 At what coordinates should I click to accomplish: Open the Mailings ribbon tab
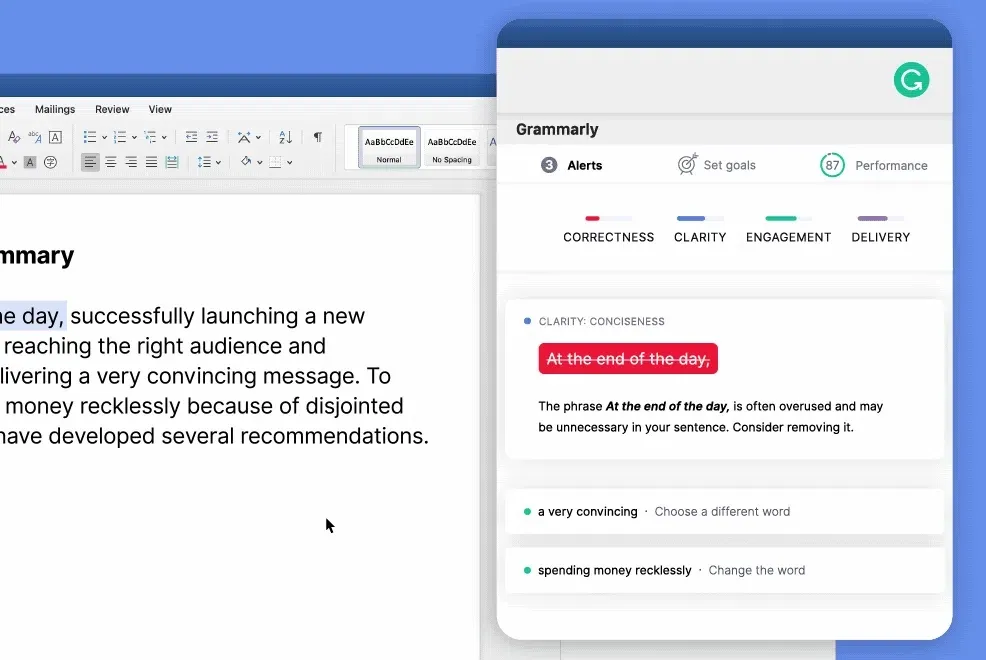(55, 109)
